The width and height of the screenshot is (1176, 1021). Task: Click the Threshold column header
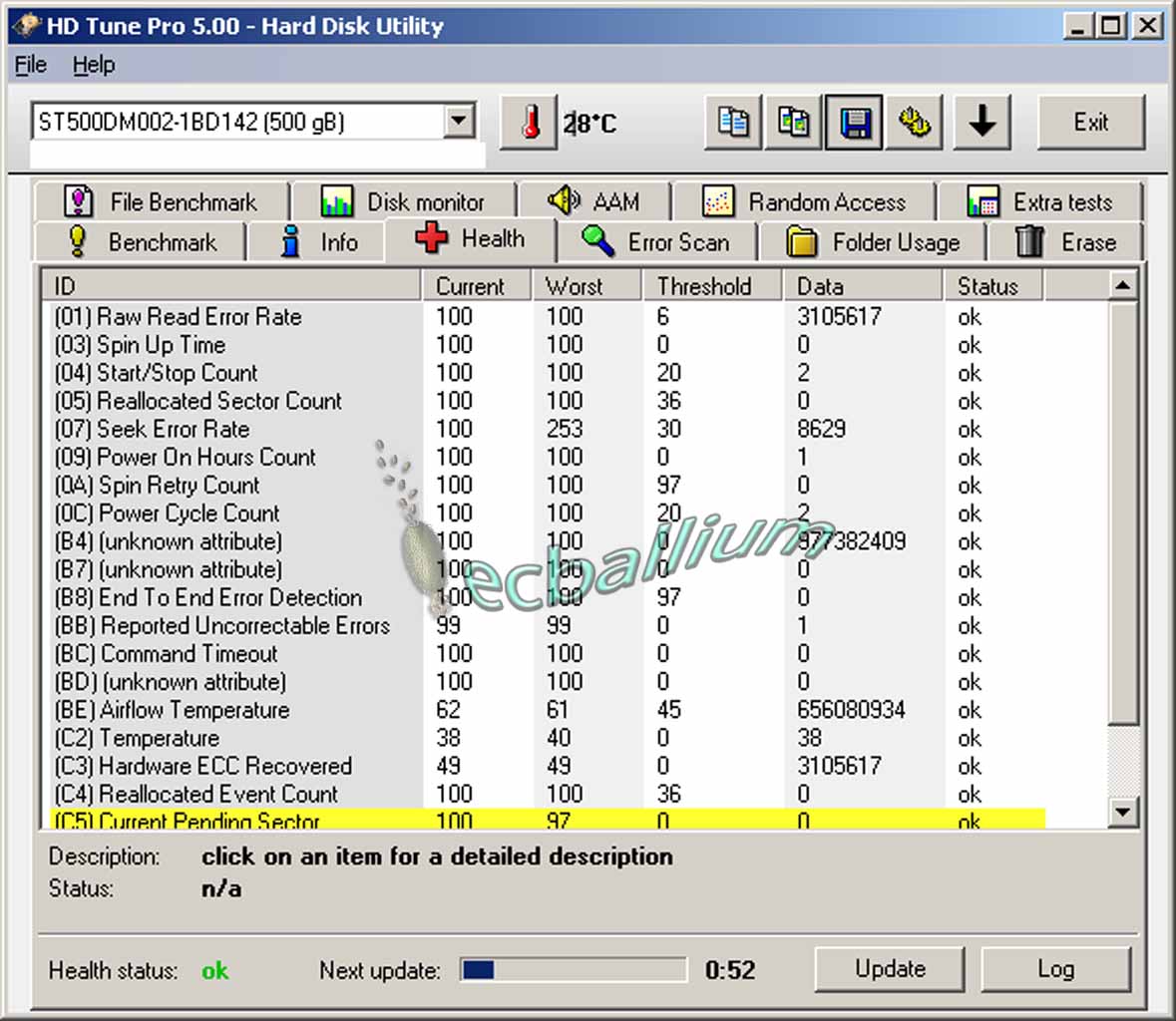(x=704, y=286)
